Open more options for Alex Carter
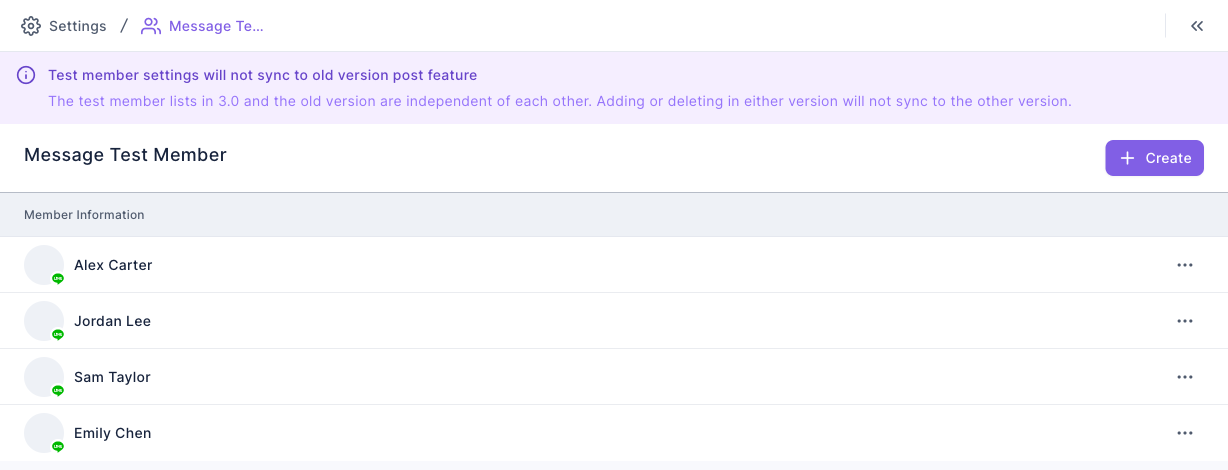This screenshot has width=1228, height=470. pyautogui.click(x=1185, y=265)
